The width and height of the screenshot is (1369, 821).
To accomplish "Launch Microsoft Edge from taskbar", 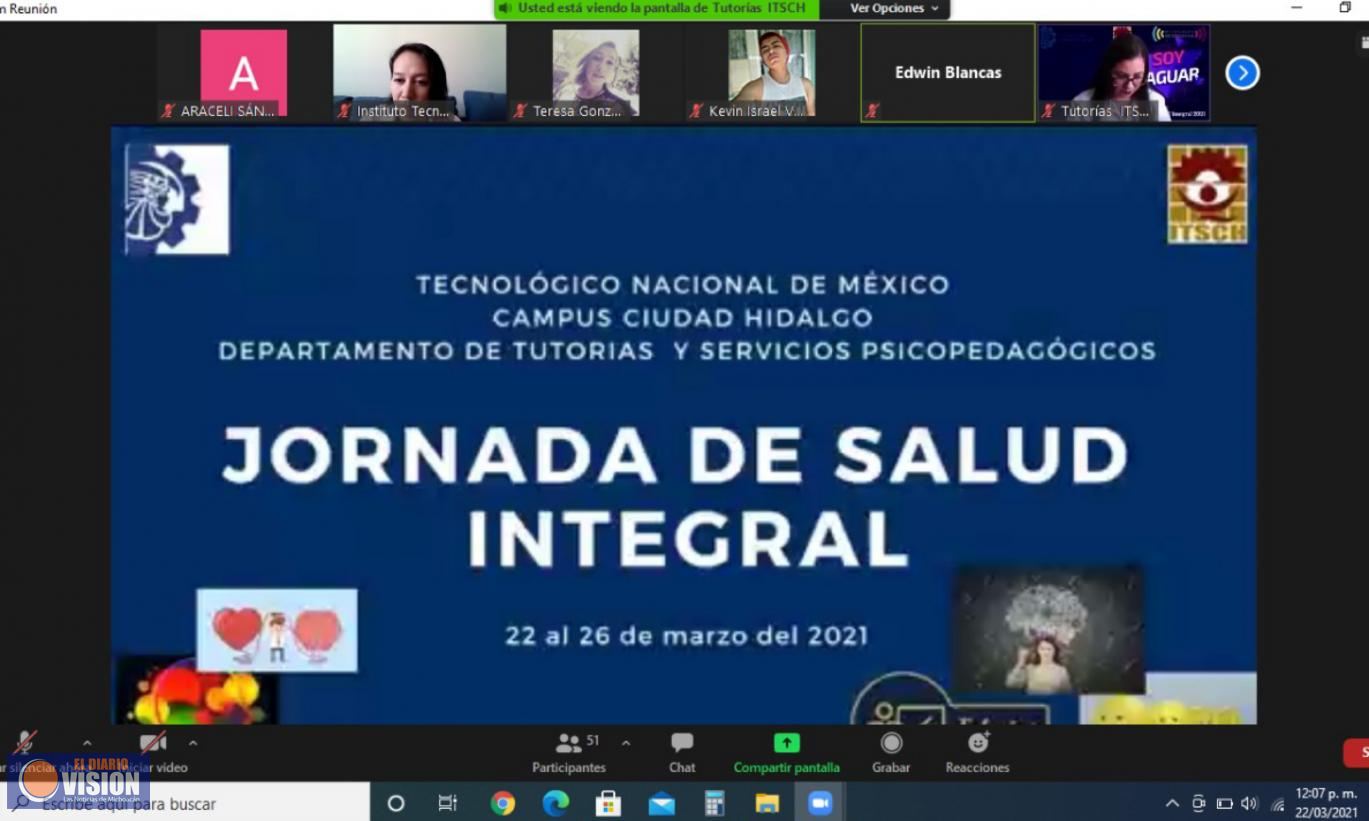I will coord(556,803).
